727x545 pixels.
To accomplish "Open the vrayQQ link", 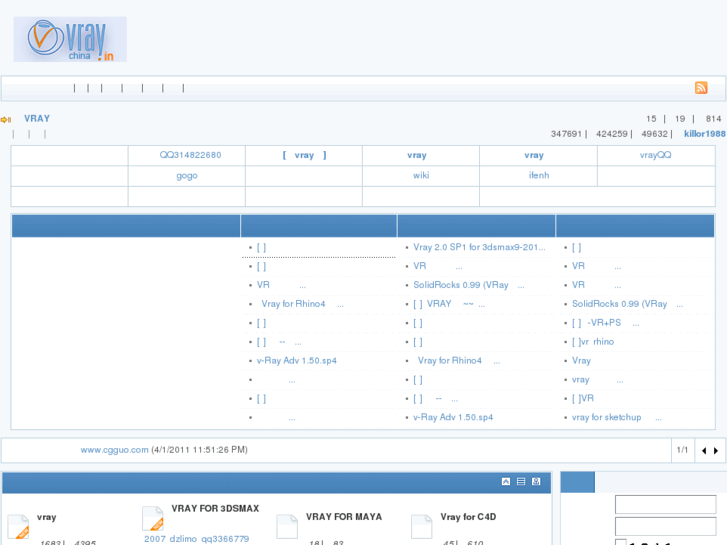I will click(x=656, y=155).
